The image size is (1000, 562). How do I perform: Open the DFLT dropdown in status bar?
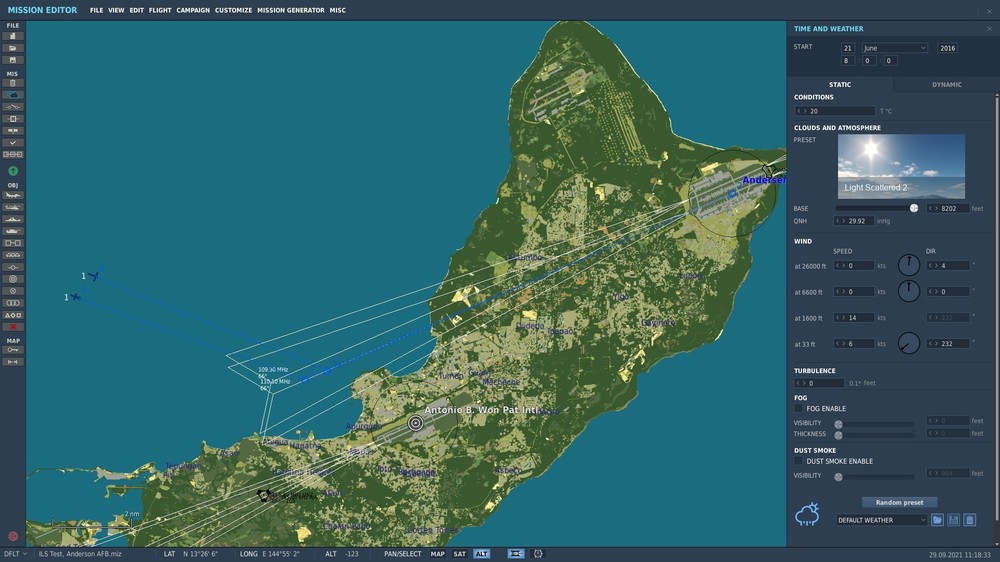tap(16, 554)
